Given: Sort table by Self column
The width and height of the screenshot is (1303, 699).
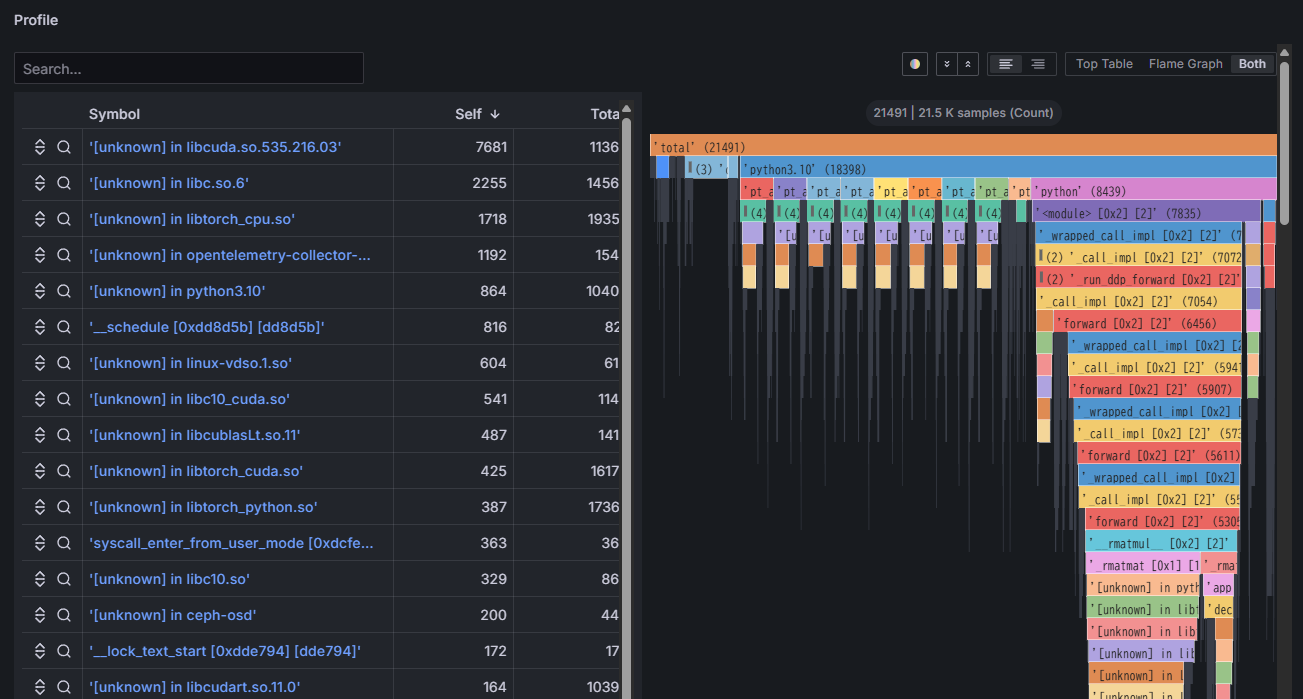Looking at the screenshot, I should [x=477, y=114].
